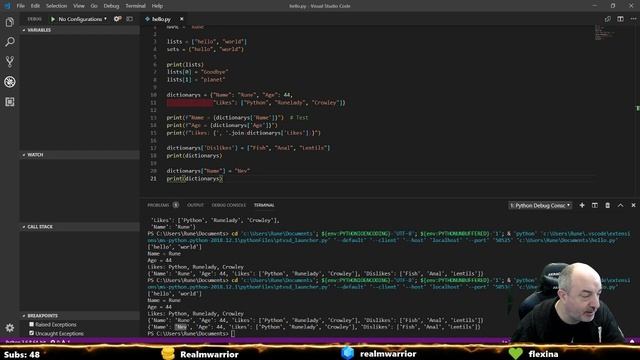Select the Debug view icon in activity bar

[10, 82]
